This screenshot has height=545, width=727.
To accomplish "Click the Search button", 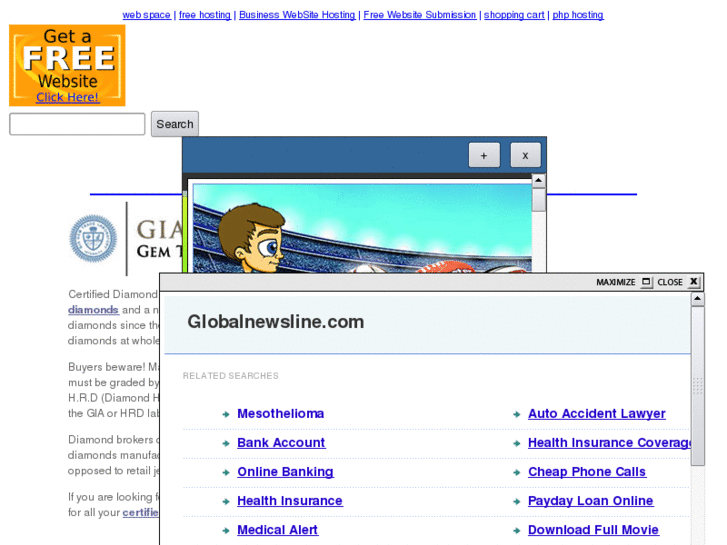I will pyautogui.click(x=175, y=124).
